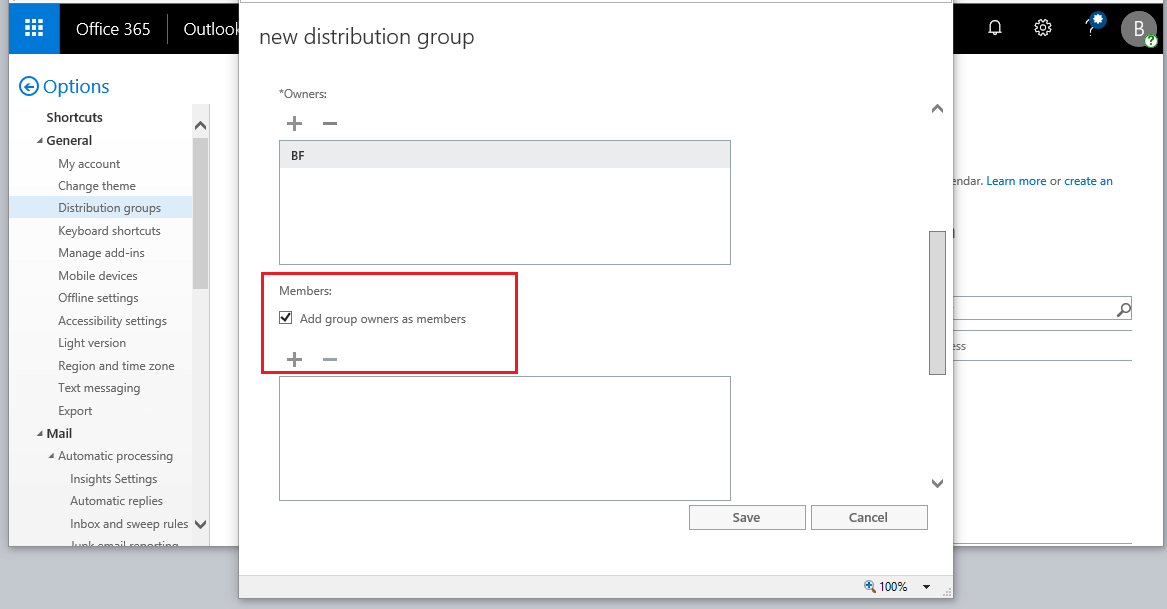Click inside the Members list box
The width and height of the screenshot is (1167, 609).
coord(505,439)
